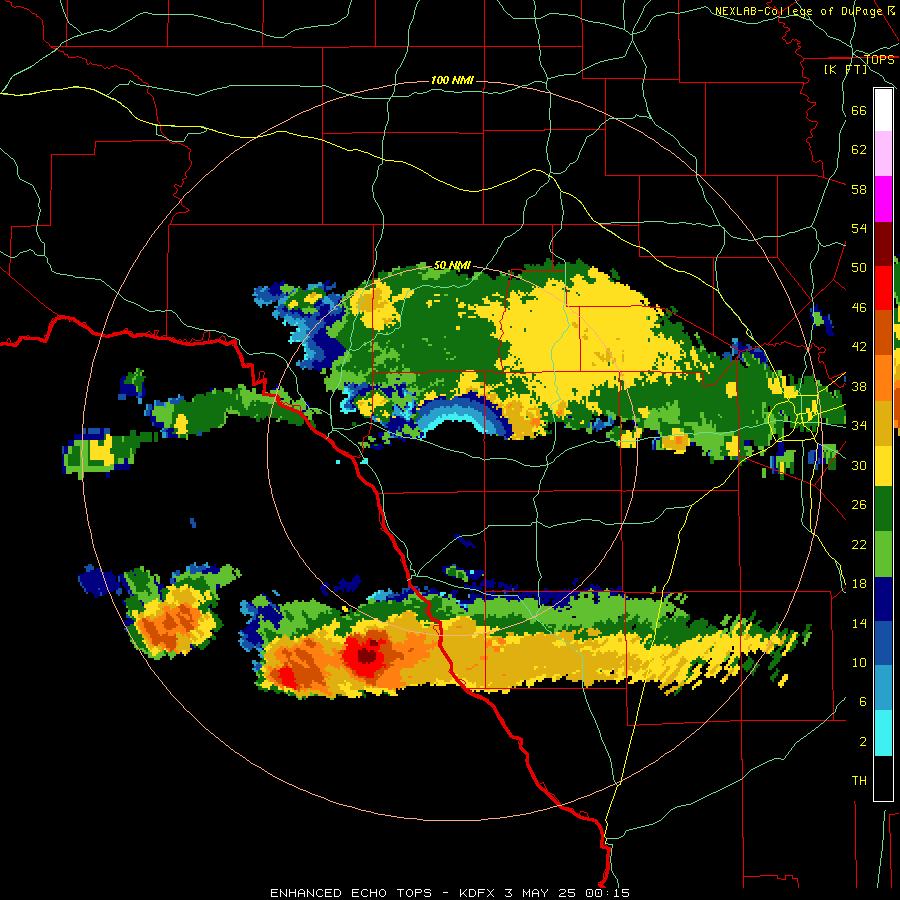Click the "38" legend number
Viewport: 900px width, 900px height.
859,386
